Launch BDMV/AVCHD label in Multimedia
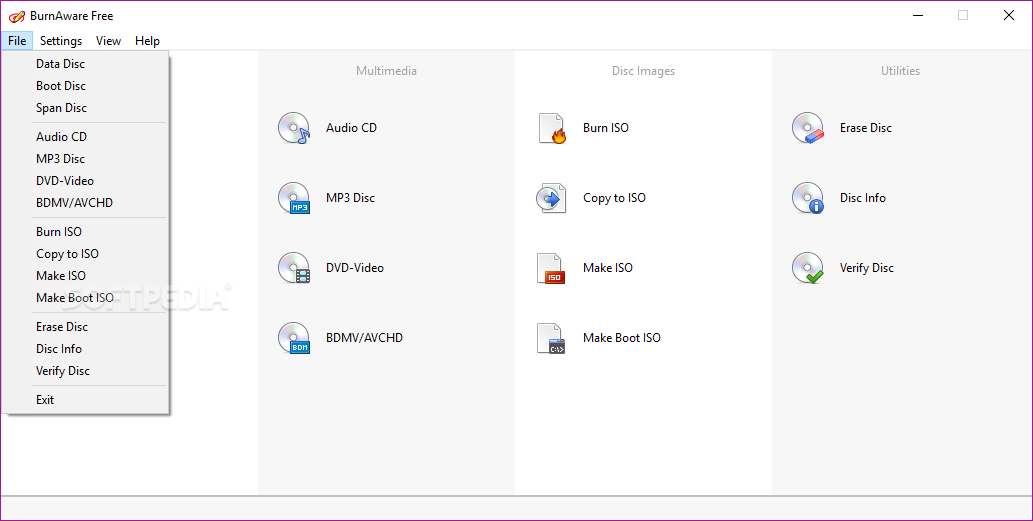 coord(364,337)
